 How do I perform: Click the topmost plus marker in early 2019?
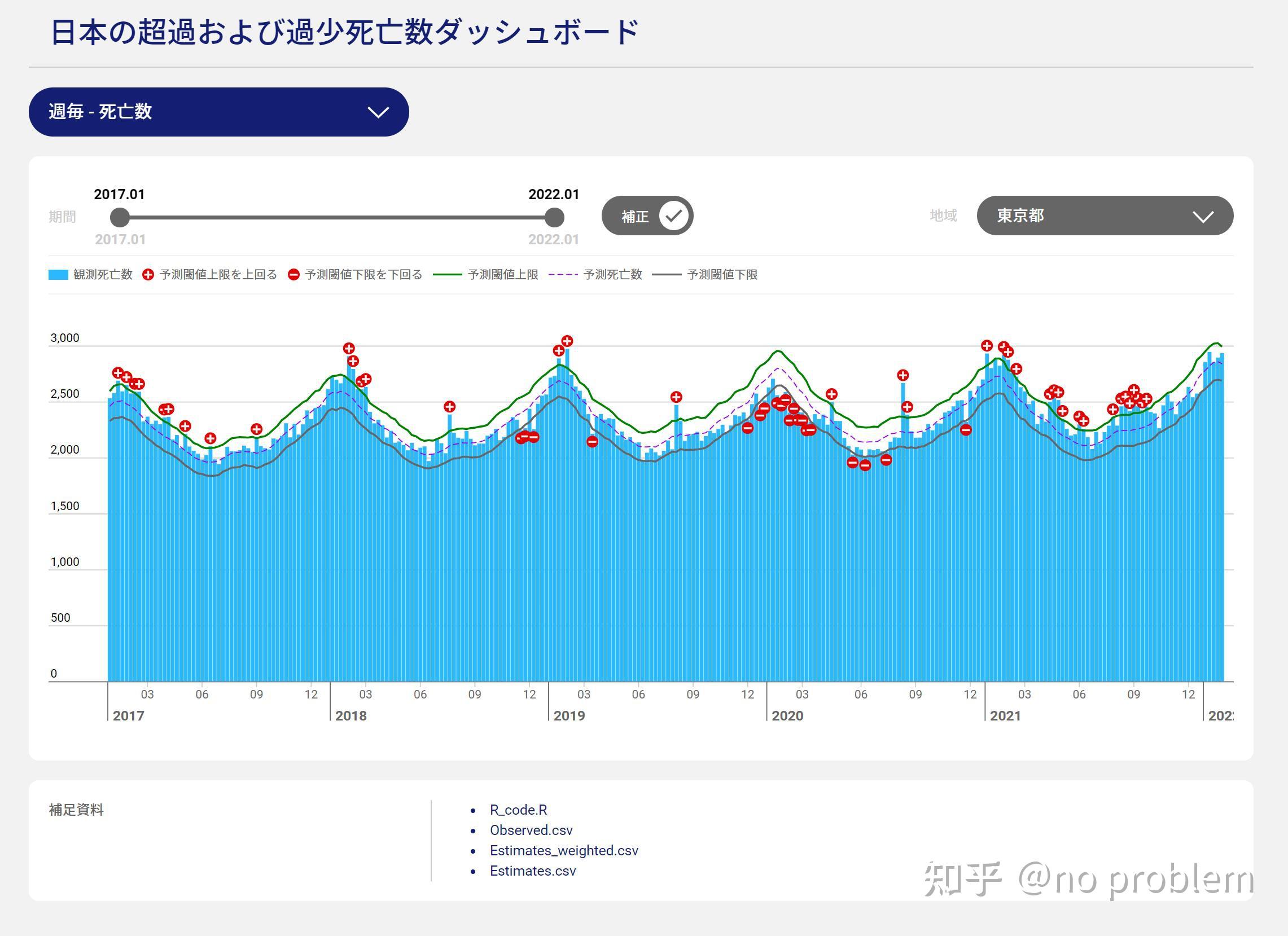tap(567, 341)
